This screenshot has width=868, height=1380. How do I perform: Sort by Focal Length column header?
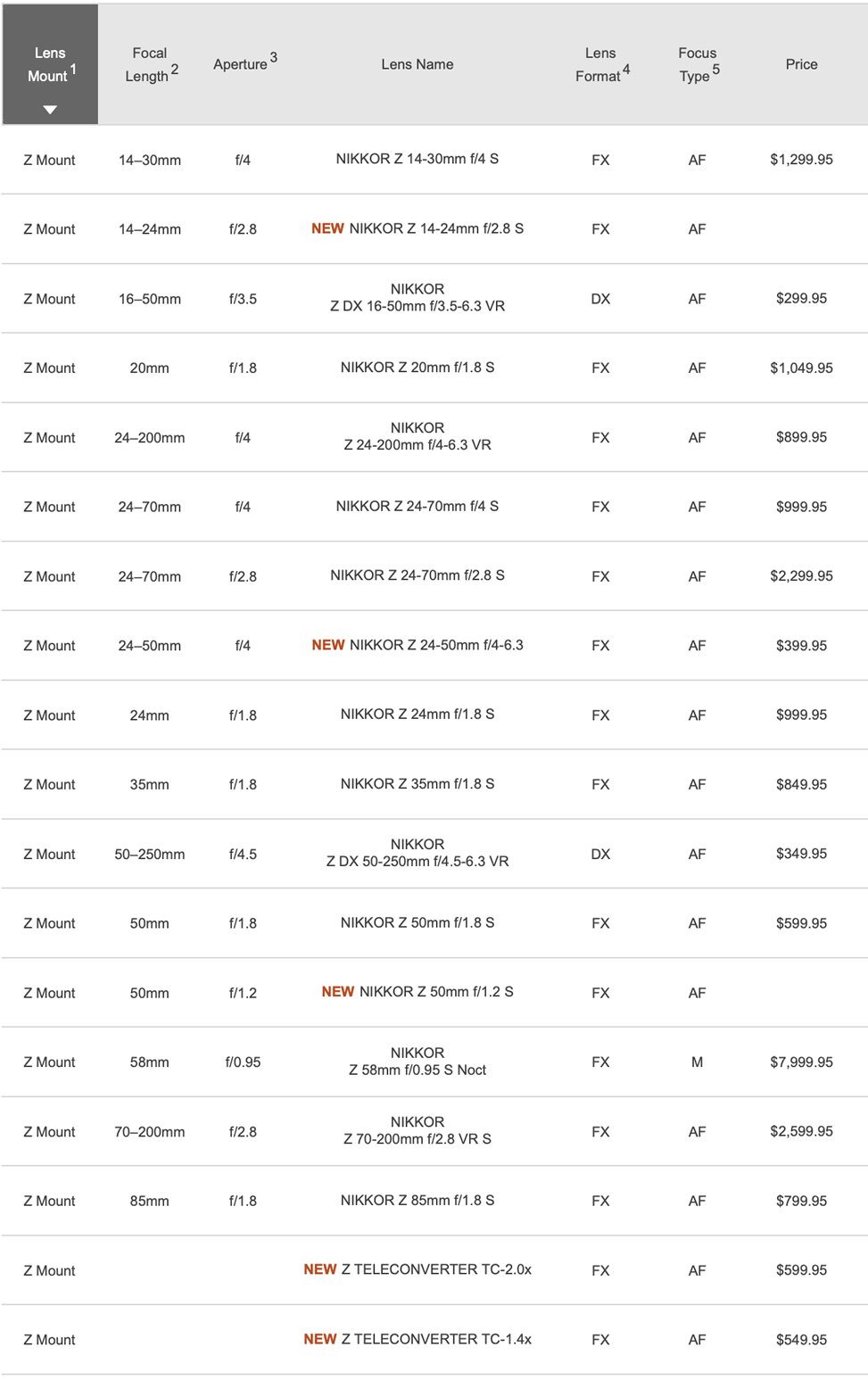coord(150,64)
